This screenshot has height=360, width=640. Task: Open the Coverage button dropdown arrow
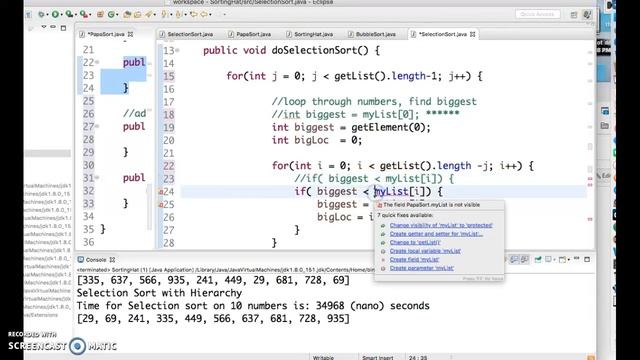(x=76, y=15)
